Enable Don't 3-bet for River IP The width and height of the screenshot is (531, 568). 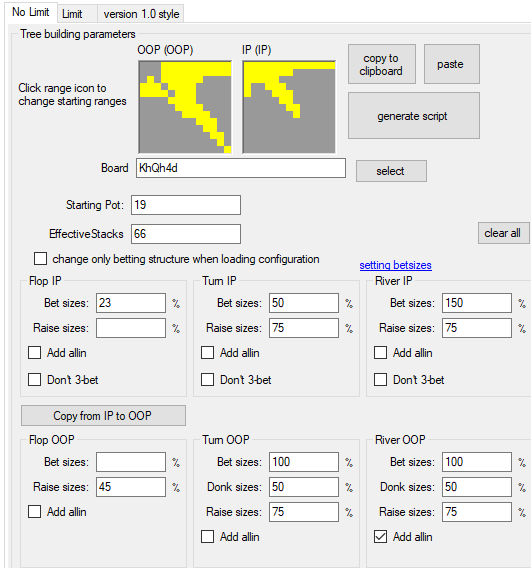click(x=381, y=380)
